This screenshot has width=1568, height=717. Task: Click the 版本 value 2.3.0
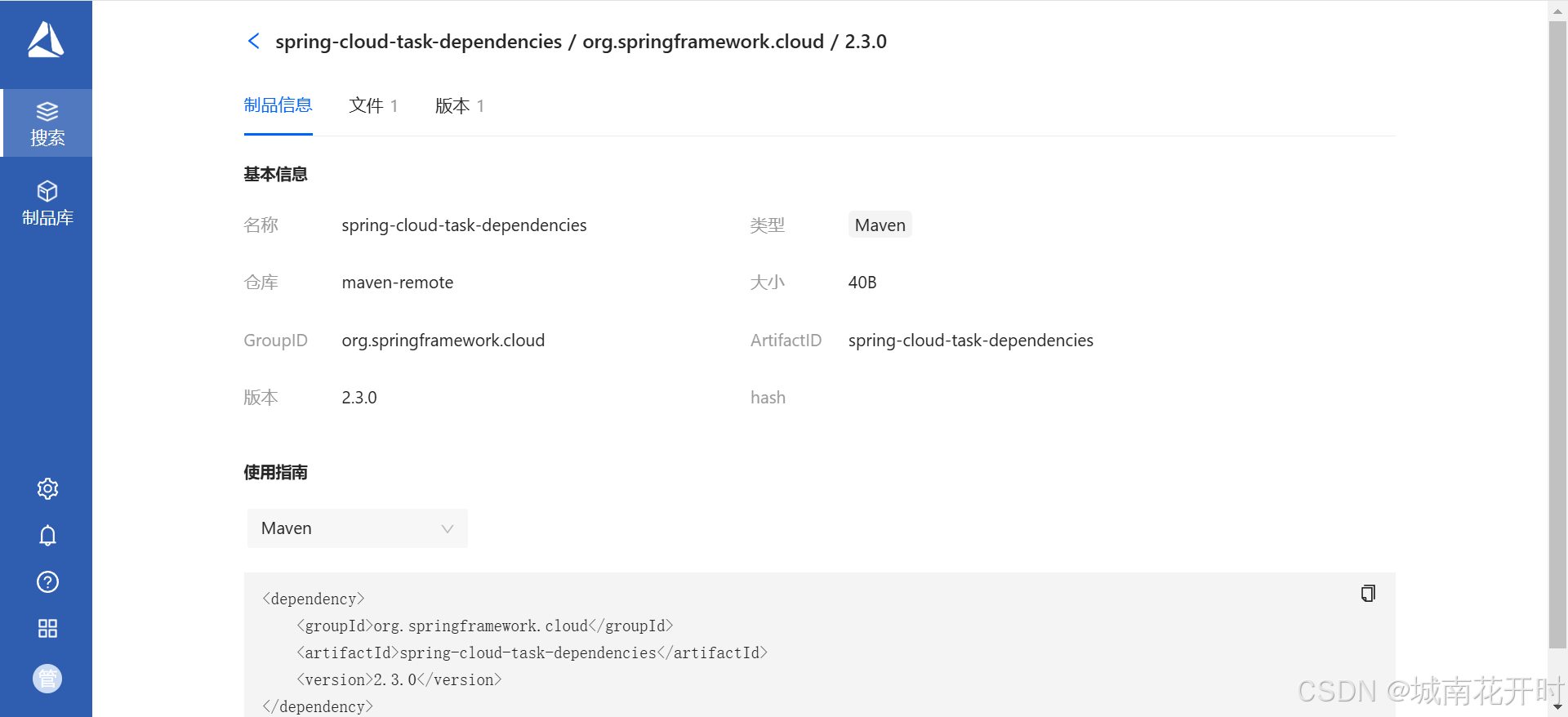359,398
